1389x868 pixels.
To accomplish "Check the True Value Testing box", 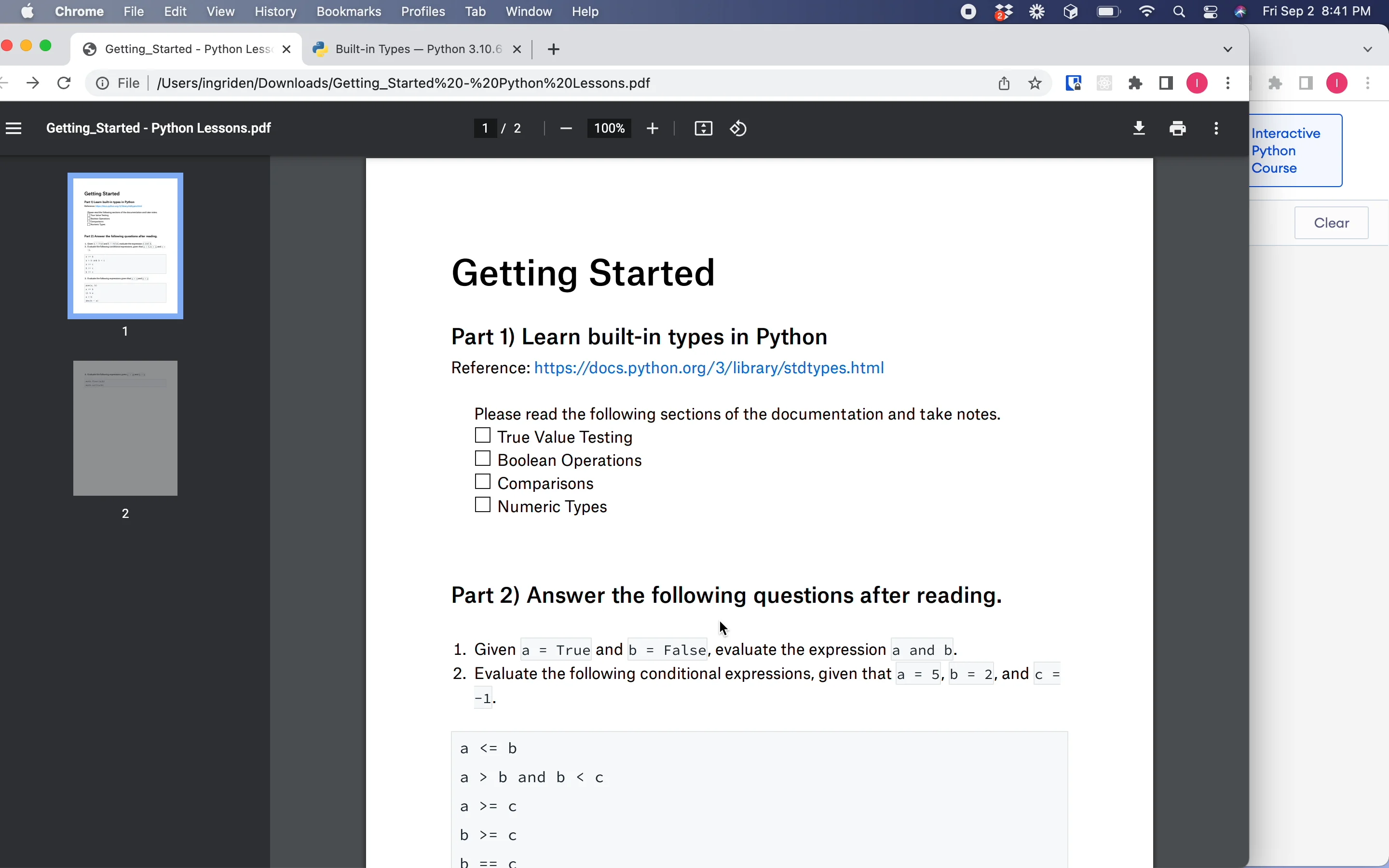I will (x=483, y=436).
